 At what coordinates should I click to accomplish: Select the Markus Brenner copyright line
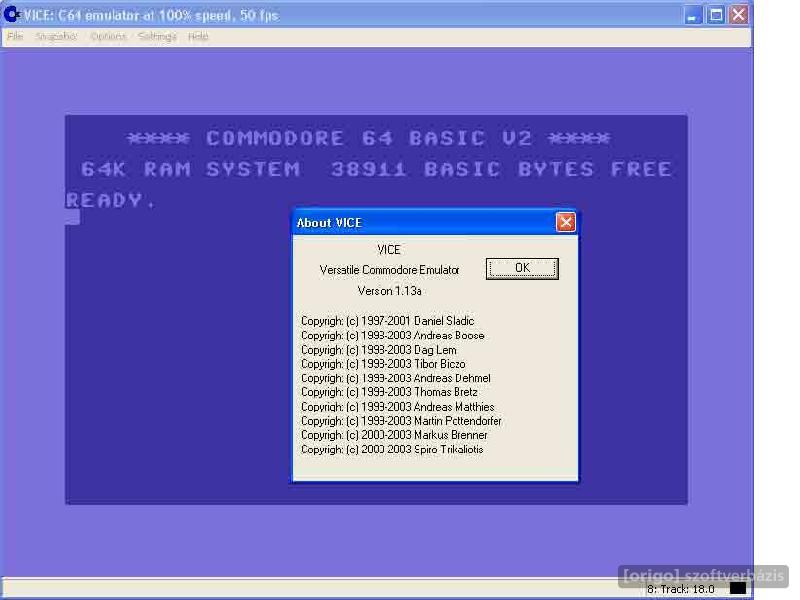click(x=394, y=435)
